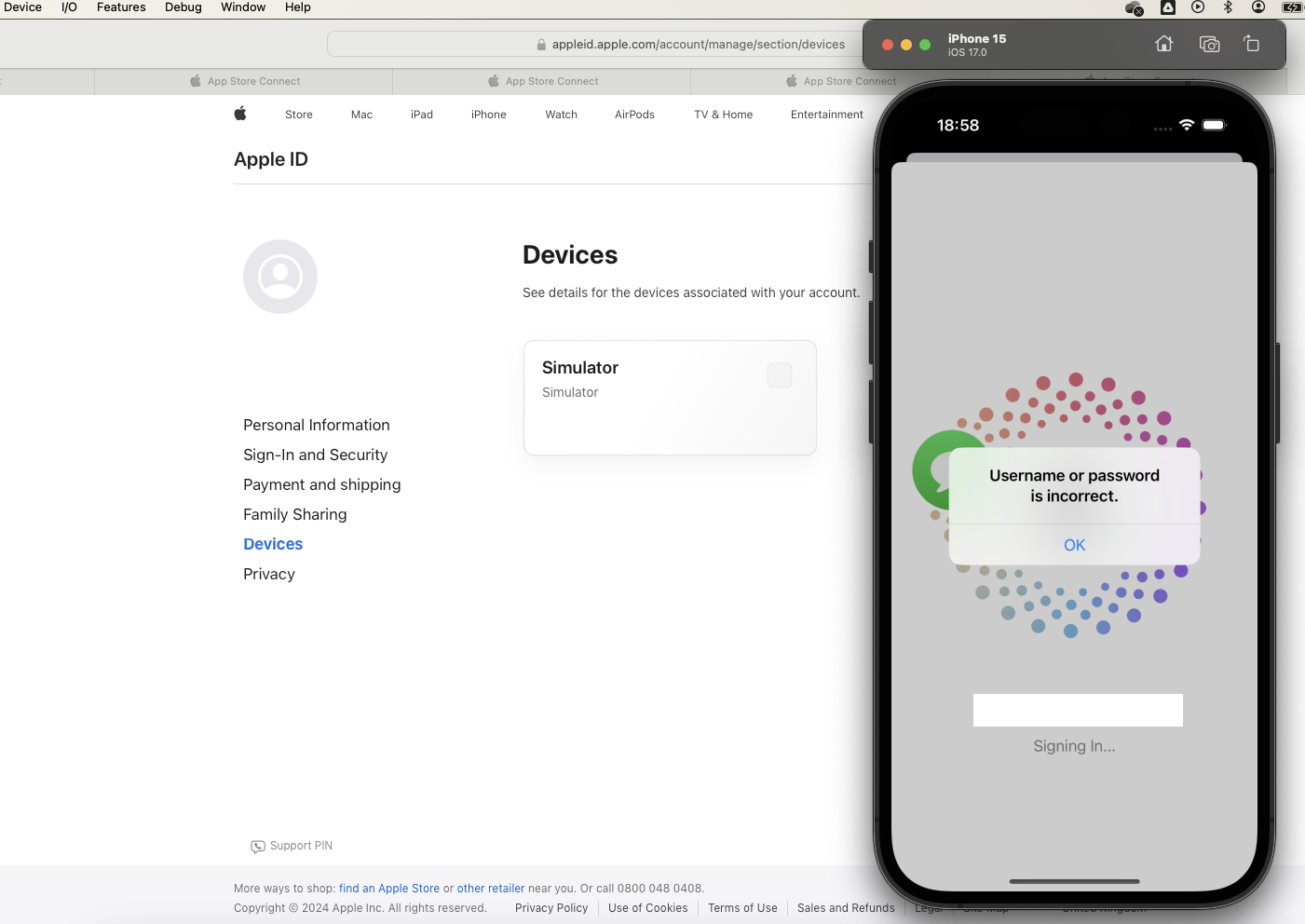Open Family Sharing section
Viewport: 1305px width, 924px height.
(295, 514)
